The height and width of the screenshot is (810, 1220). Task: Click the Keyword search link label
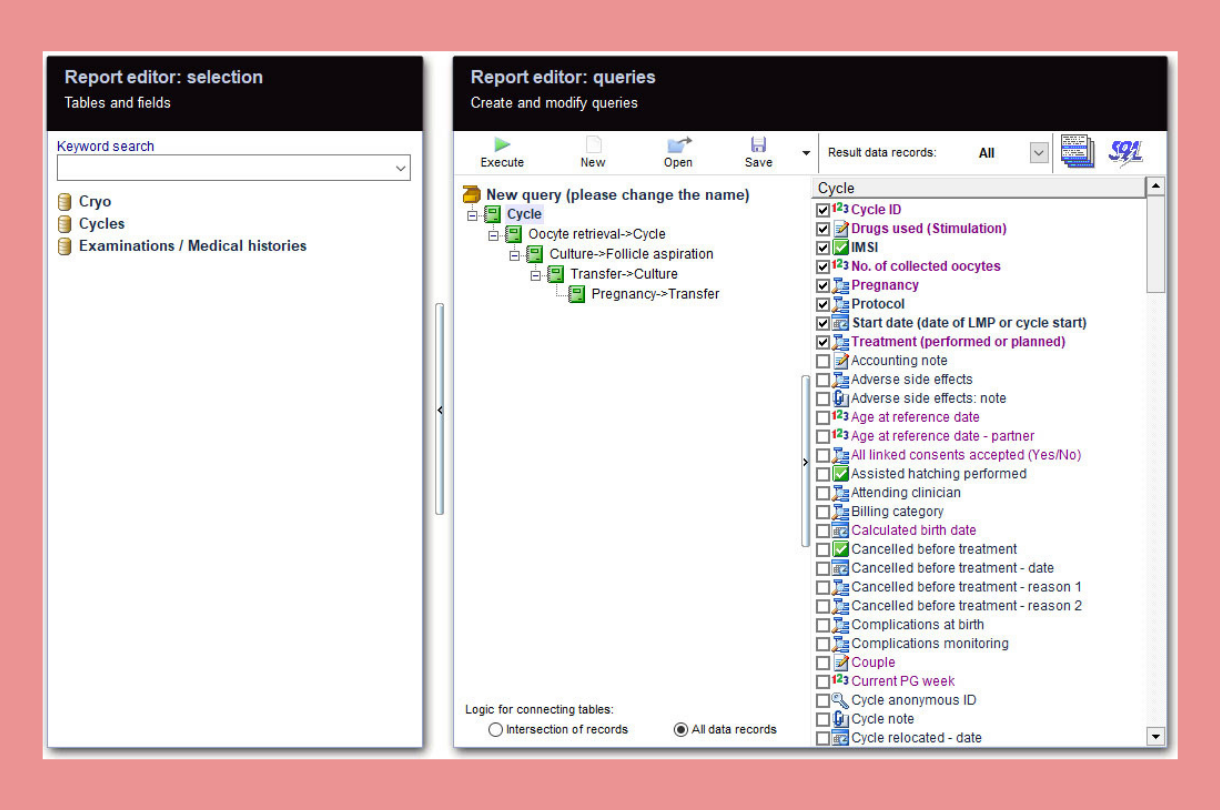[x=105, y=146]
